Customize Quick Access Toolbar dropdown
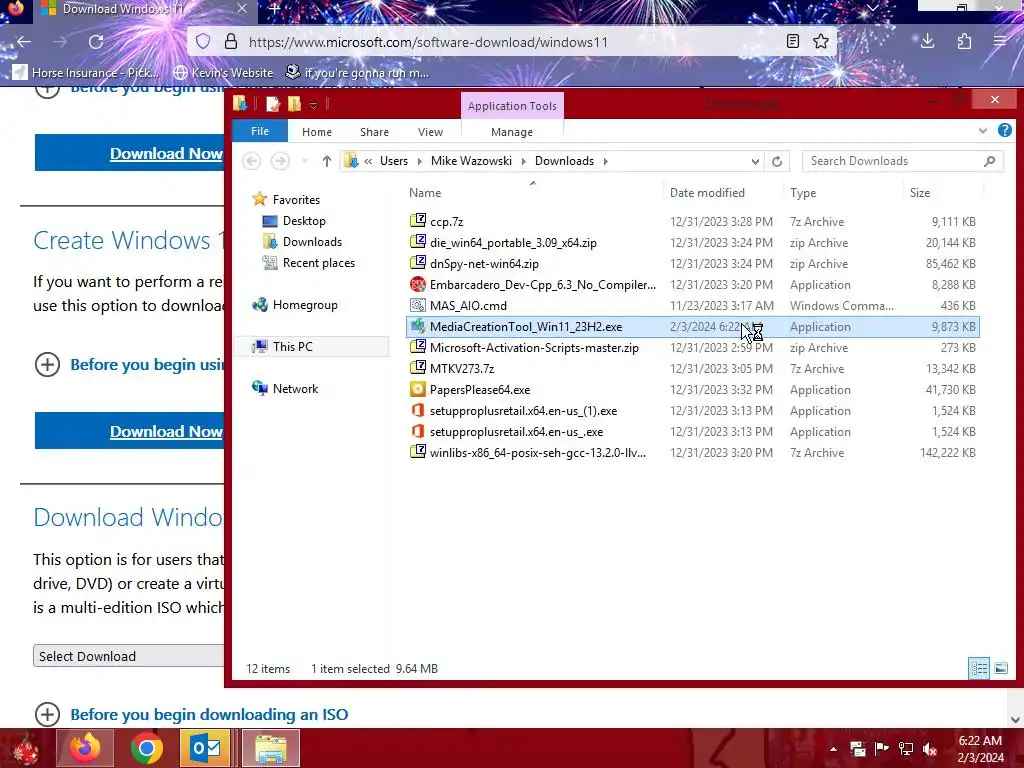Viewport: 1024px width, 768px height. [x=313, y=105]
